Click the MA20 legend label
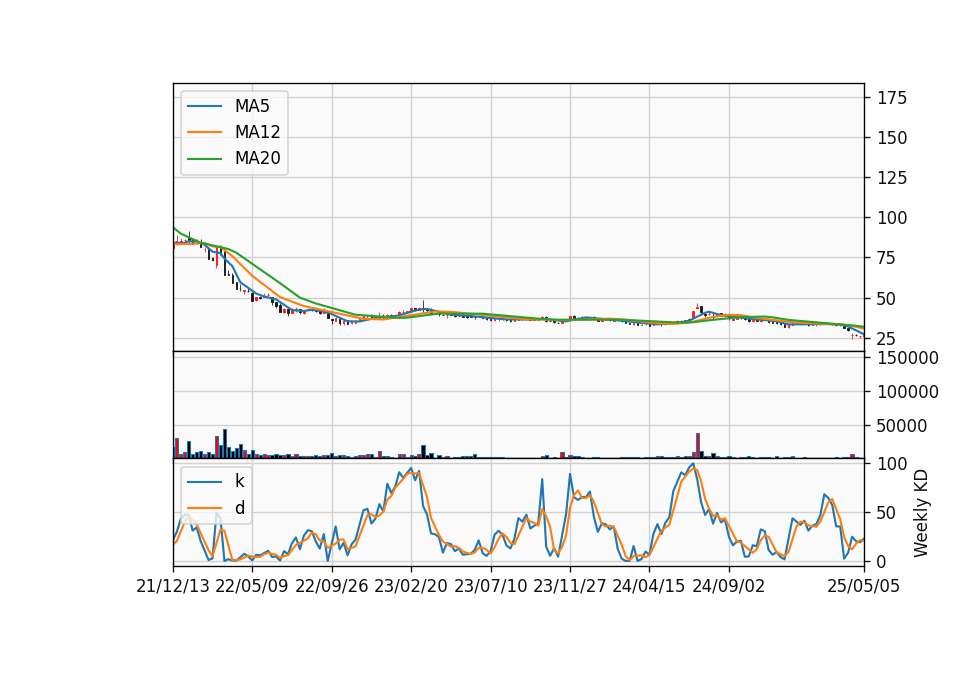 coord(257,158)
